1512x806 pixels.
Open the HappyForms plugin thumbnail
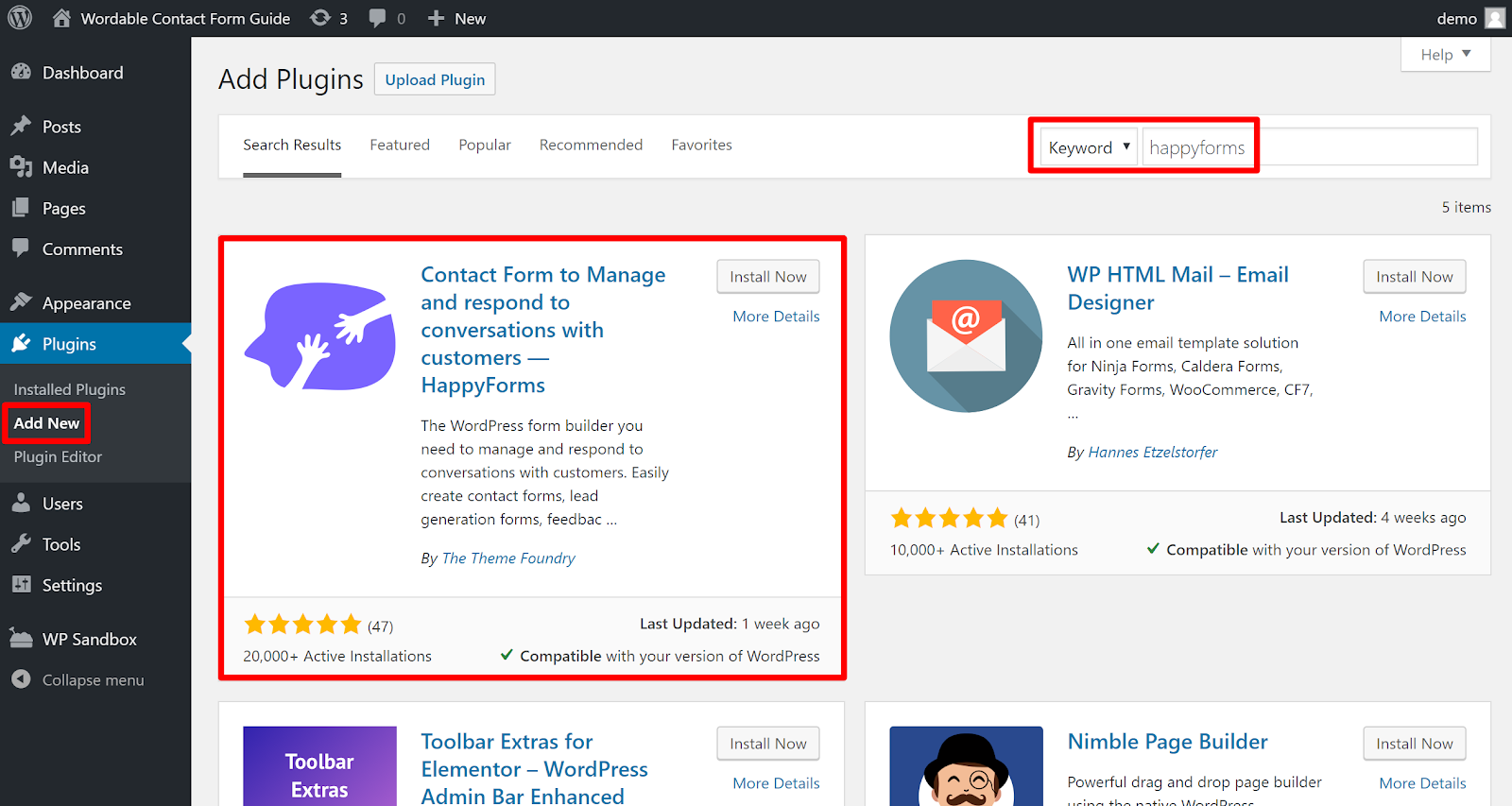click(x=319, y=336)
